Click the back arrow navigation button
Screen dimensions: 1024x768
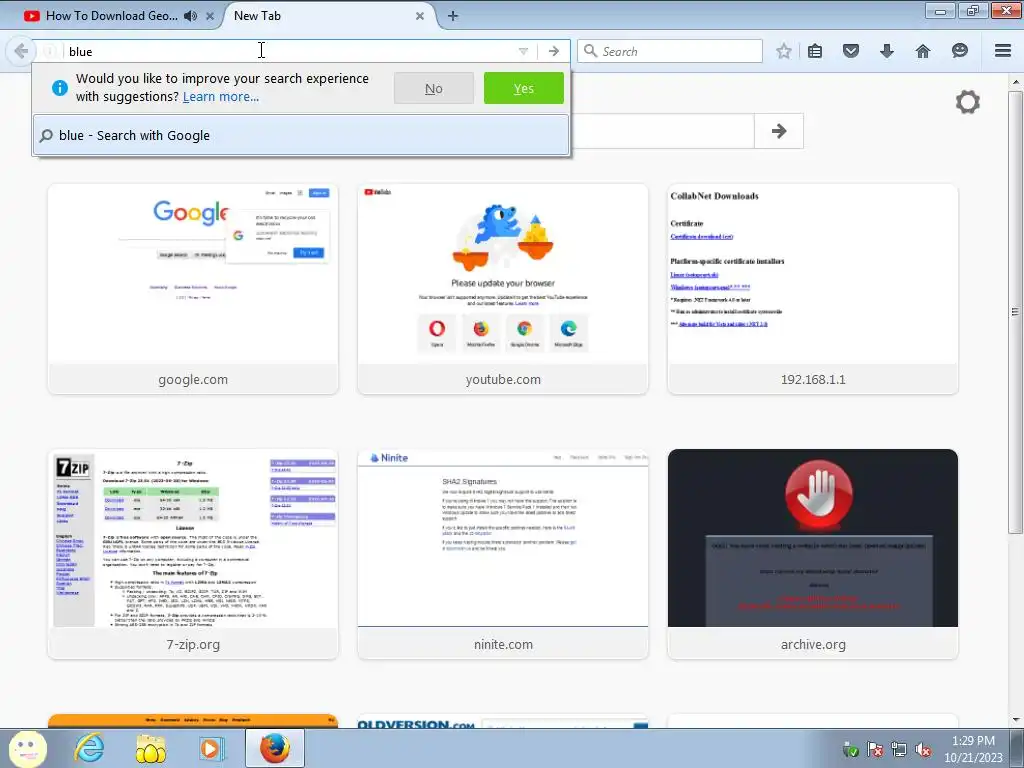point(21,51)
